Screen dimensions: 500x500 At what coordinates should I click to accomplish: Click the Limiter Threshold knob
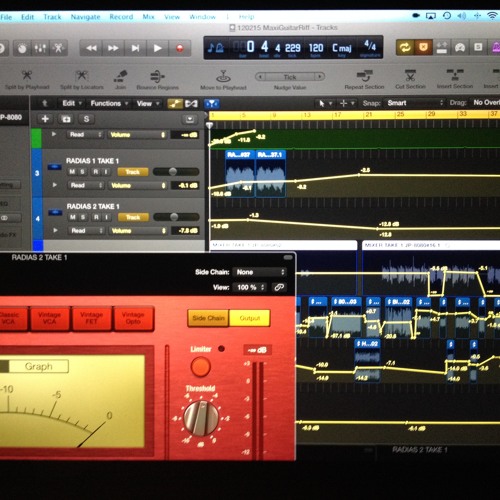click(201, 418)
